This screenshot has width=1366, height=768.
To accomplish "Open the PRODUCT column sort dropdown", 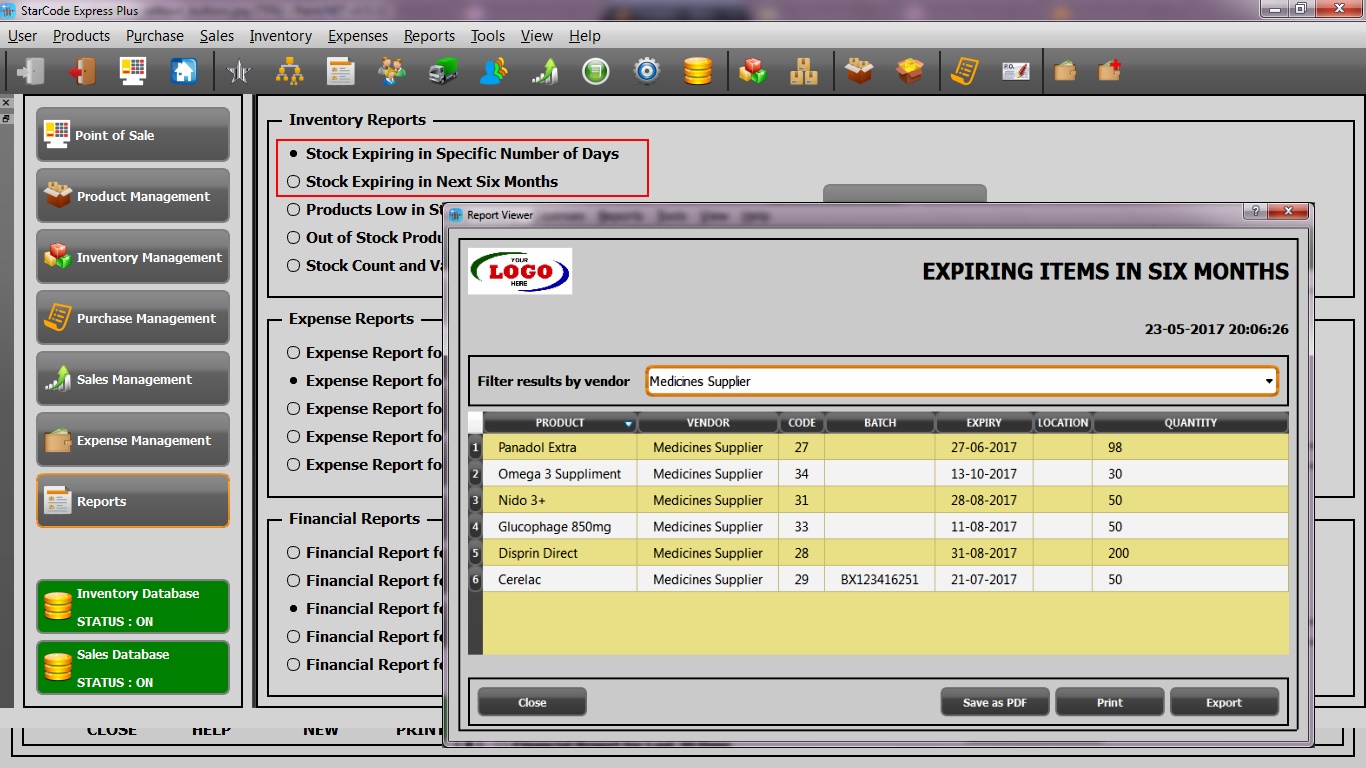I will 629,422.
